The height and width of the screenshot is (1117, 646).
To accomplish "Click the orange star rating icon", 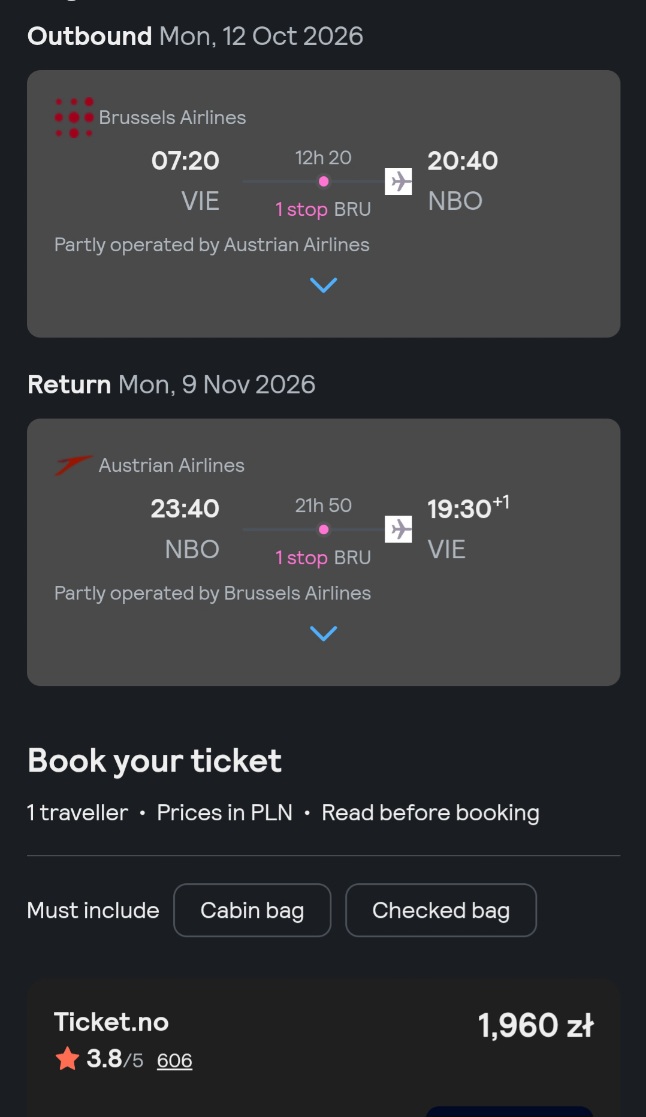I will tap(68, 1059).
